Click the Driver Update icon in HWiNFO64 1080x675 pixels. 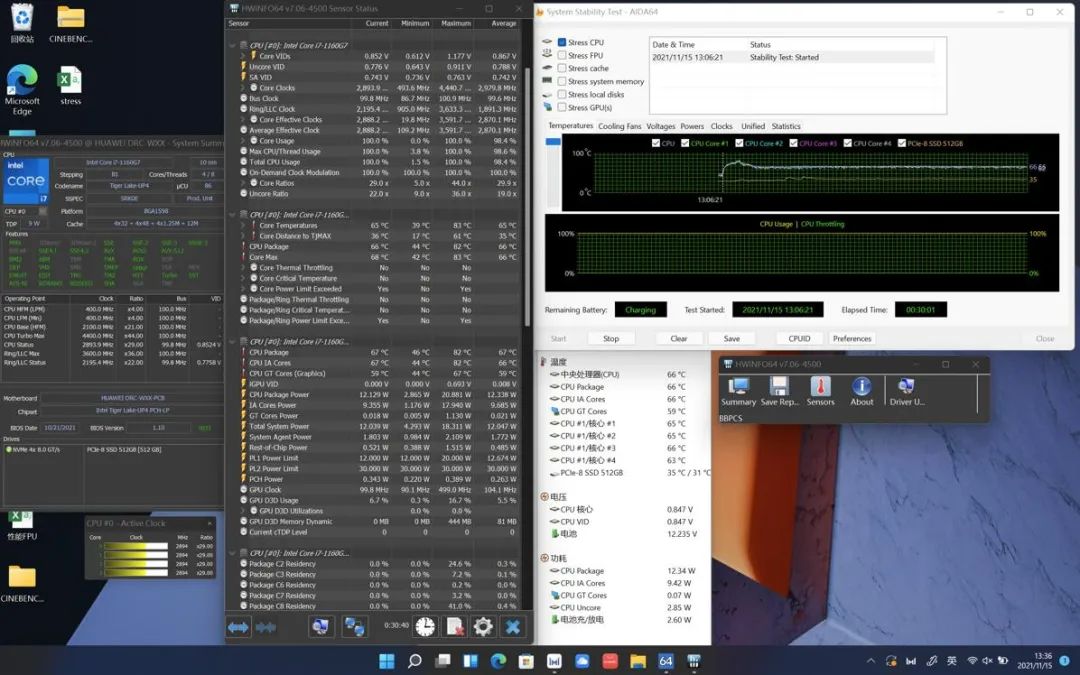coord(907,391)
